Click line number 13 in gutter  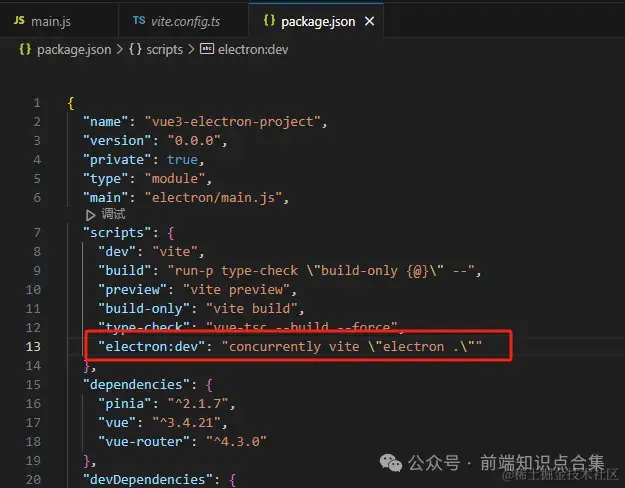[x=33, y=346]
